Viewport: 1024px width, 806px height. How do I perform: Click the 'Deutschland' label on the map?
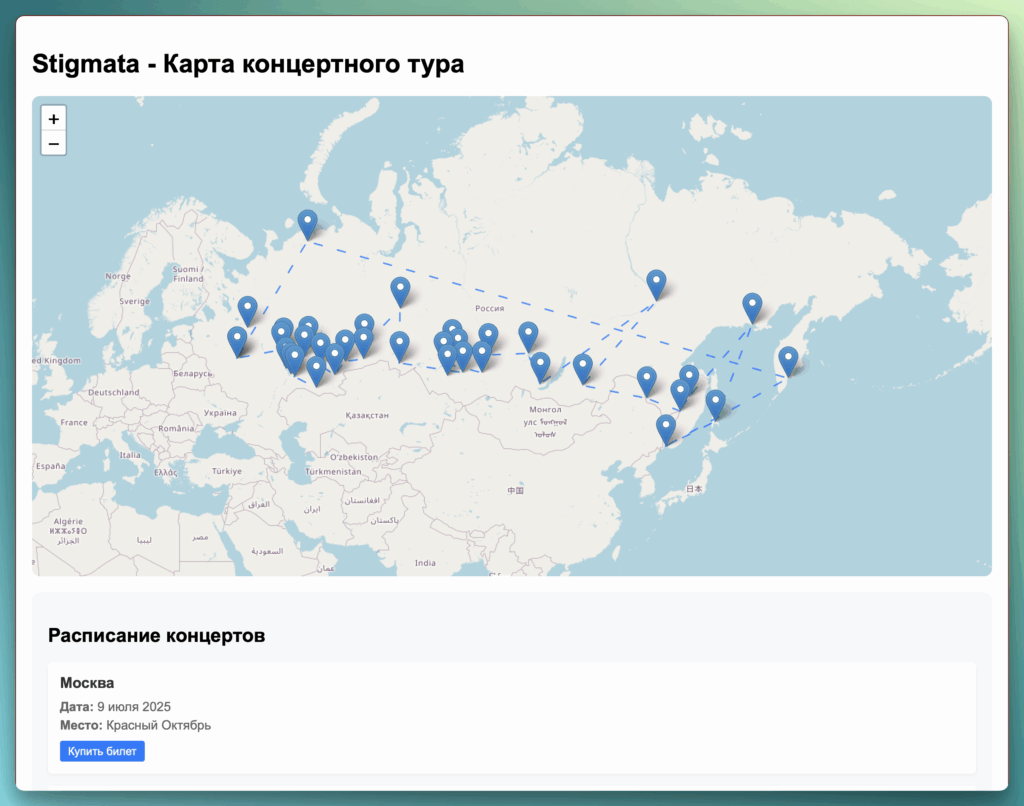pyautogui.click(x=114, y=393)
